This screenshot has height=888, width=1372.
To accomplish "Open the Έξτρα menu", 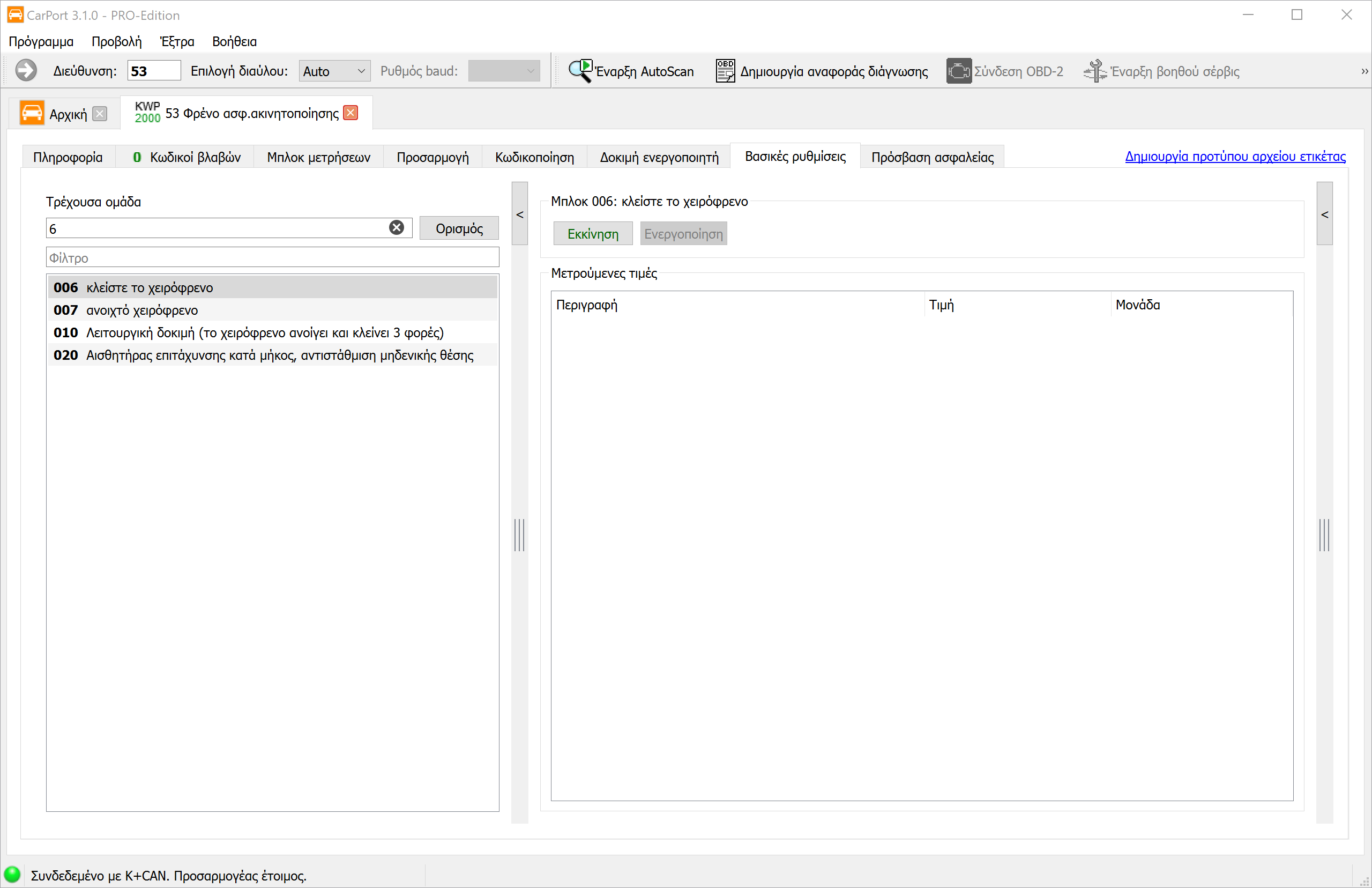I will [177, 41].
